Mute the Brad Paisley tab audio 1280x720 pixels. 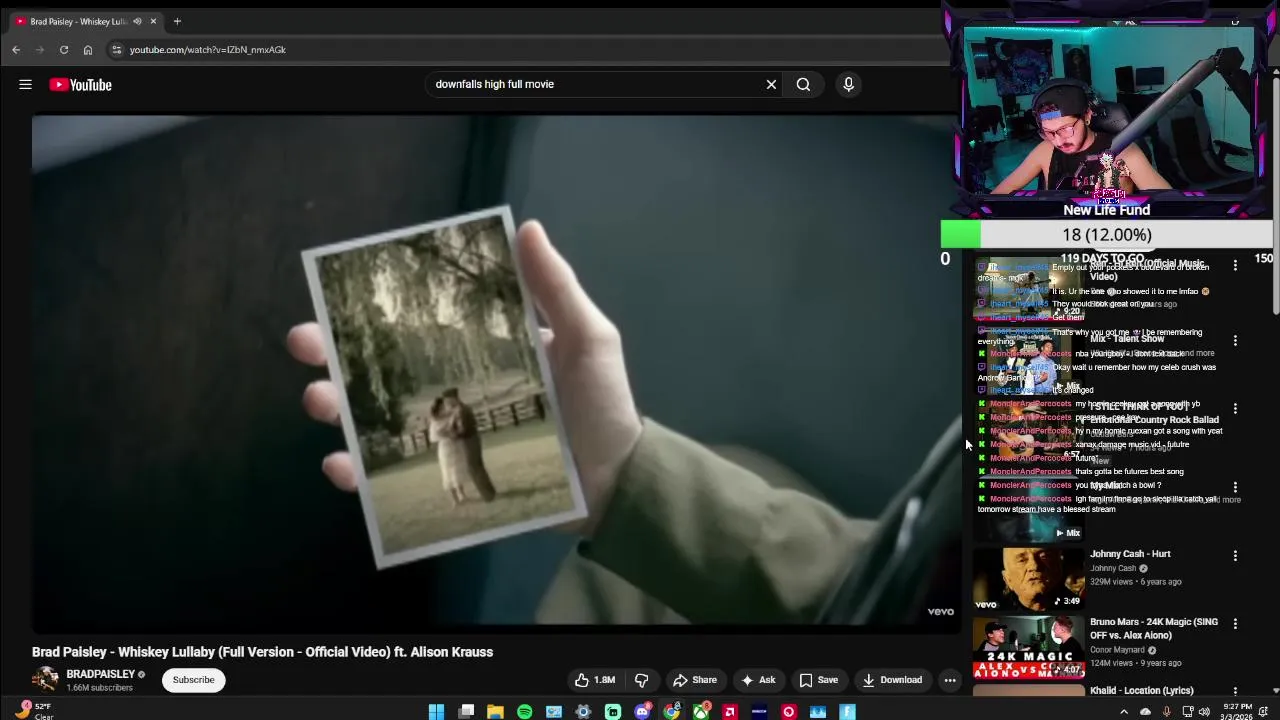coord(137,21)
